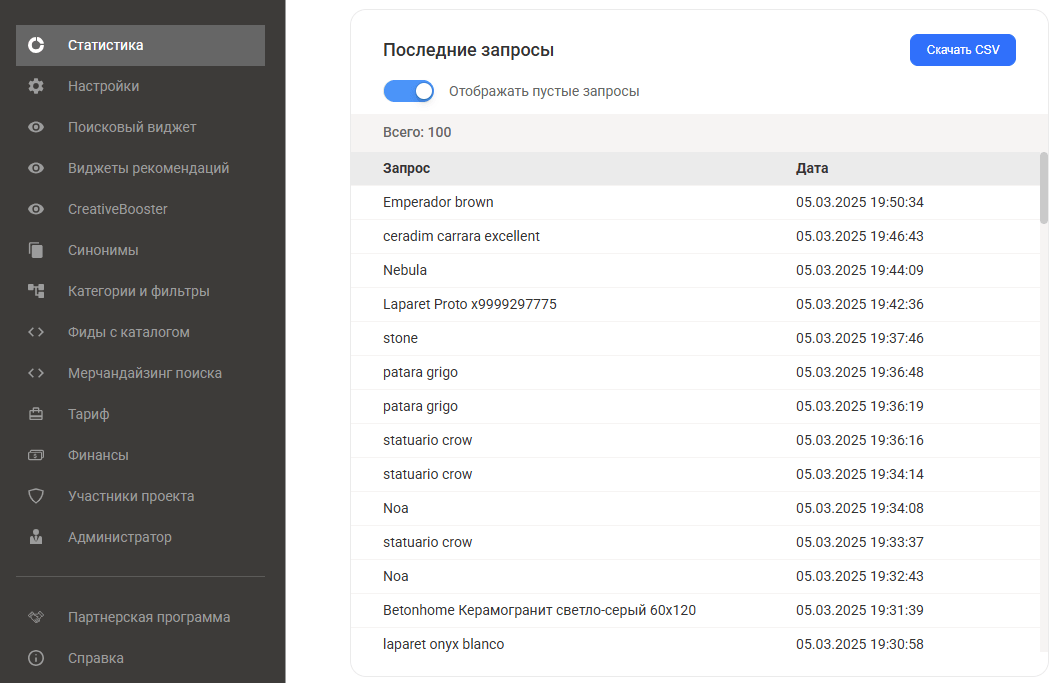The width and height of the screenshot is (1063, 683).
Task: Click the eye icon beside Поисковый виджет
Action: [36, 127]
